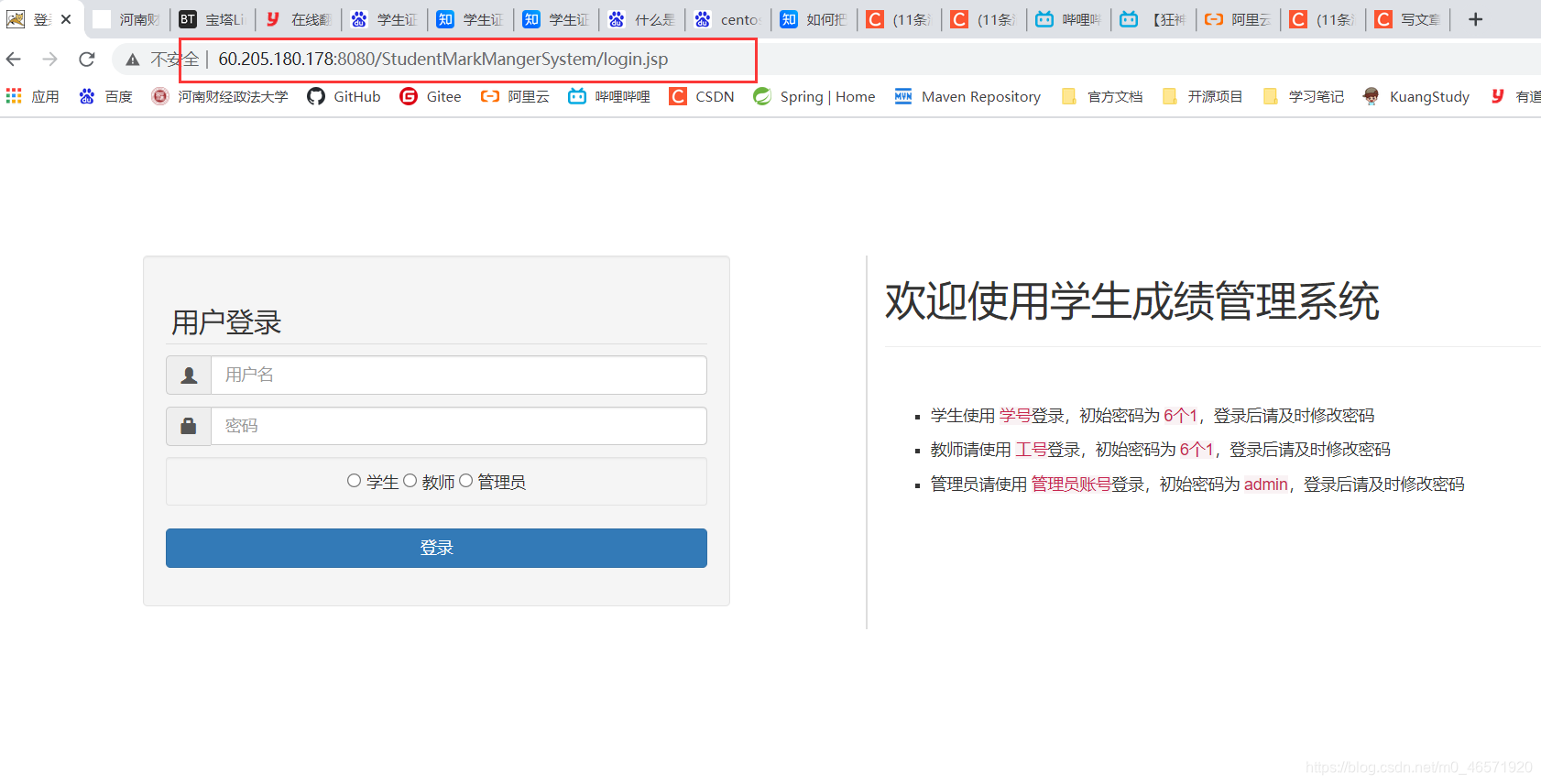This screenshot has height=784, width=1541.
Task: Open the Spring | Home bookmark
Action: [814, 96]
